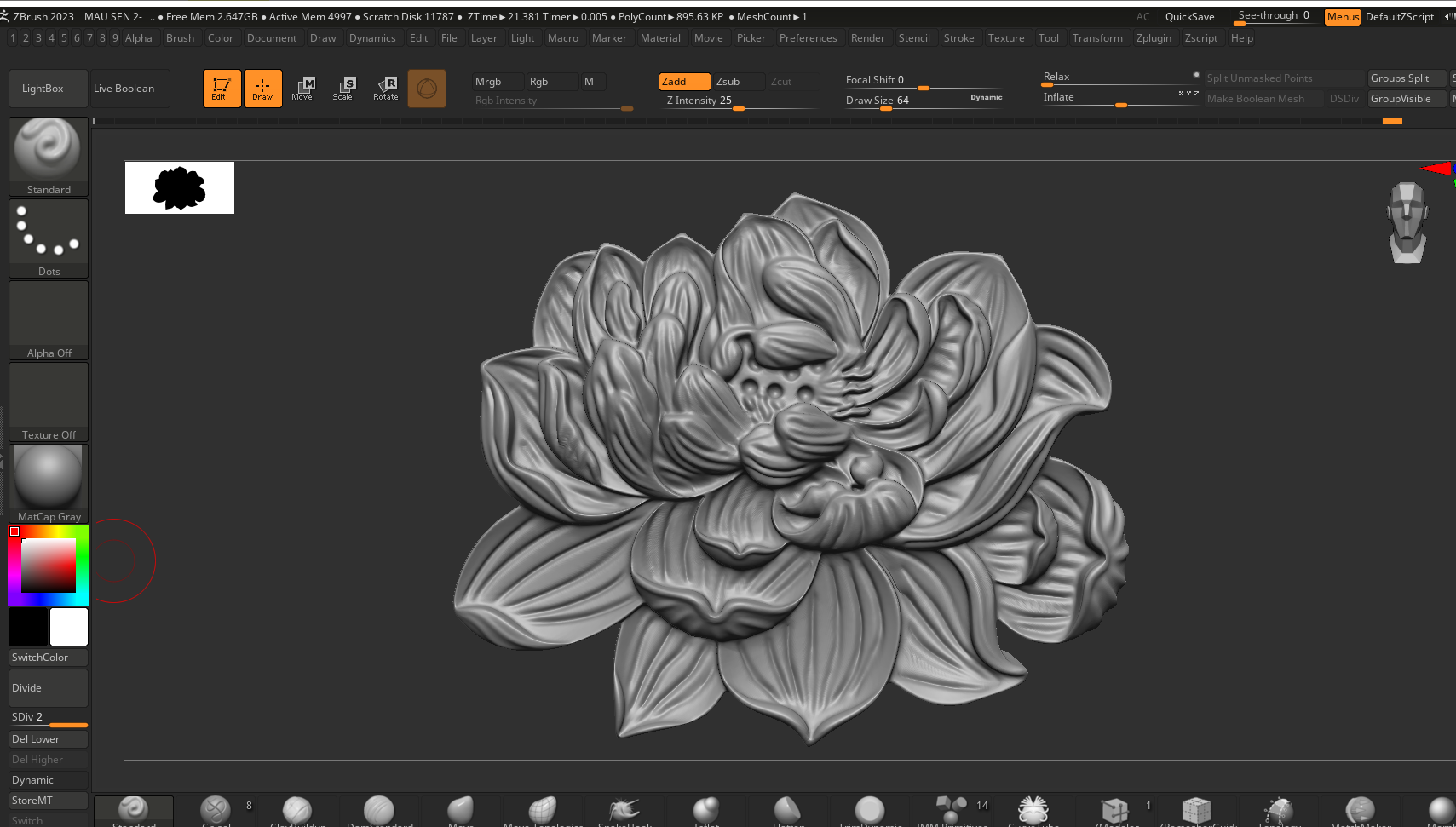
Task: Choose the Rotate transform tool
Action: tap(386, 88)
